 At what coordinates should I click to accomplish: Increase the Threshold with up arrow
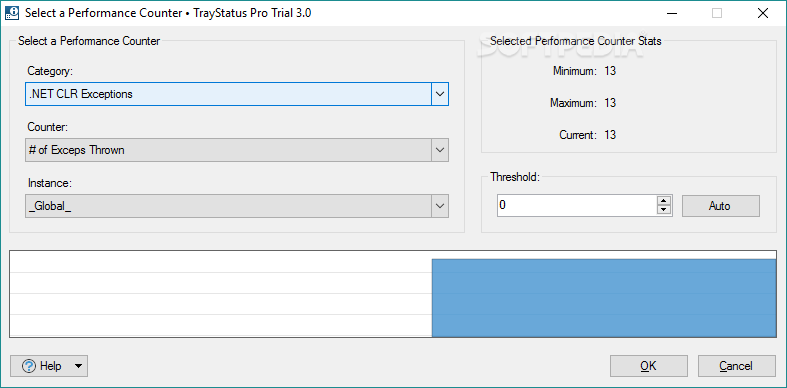click(664, 201)
